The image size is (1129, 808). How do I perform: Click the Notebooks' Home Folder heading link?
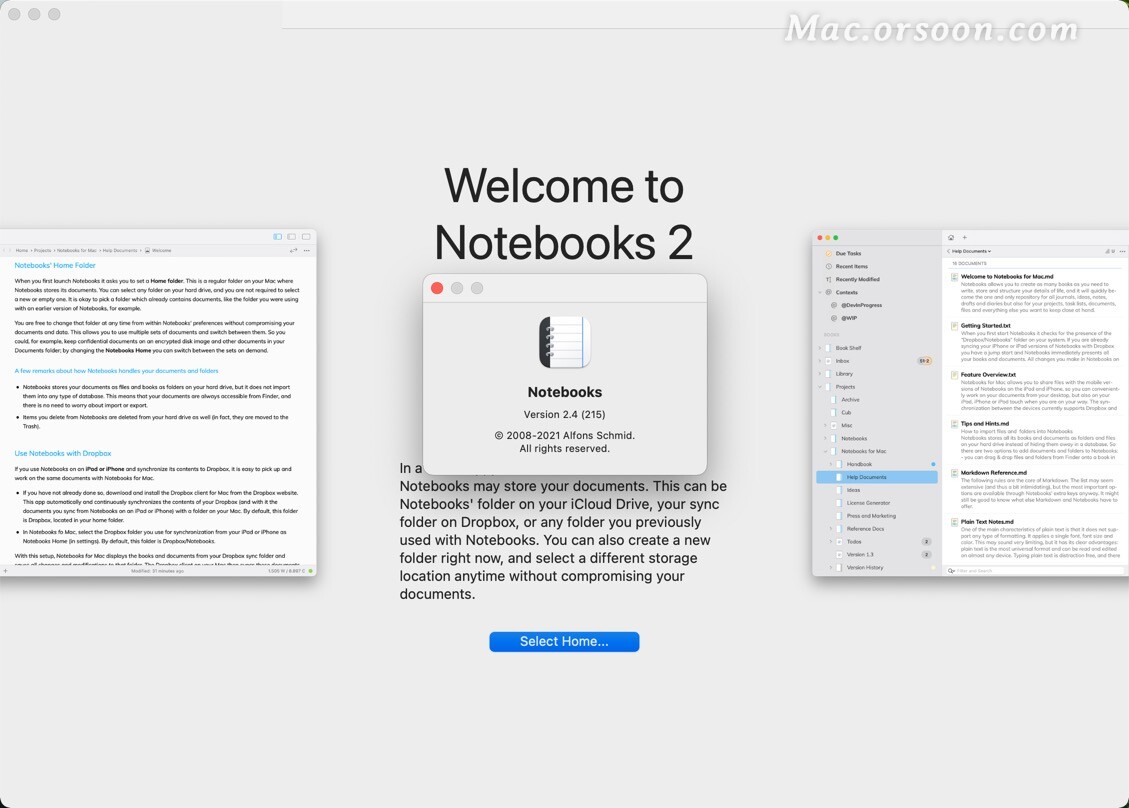[x=57, y=265]
